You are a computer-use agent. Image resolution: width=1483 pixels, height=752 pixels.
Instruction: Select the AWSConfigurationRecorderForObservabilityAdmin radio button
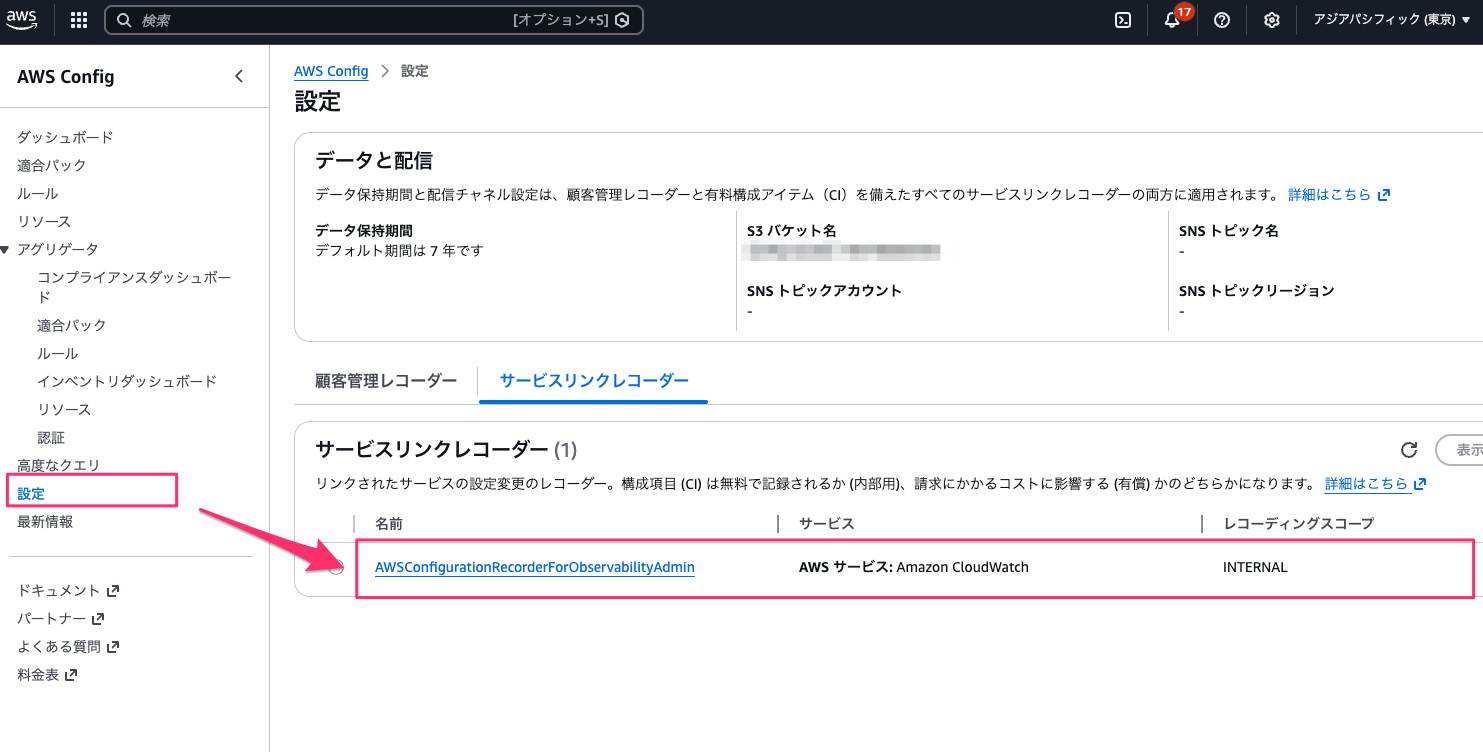(336, 567)
